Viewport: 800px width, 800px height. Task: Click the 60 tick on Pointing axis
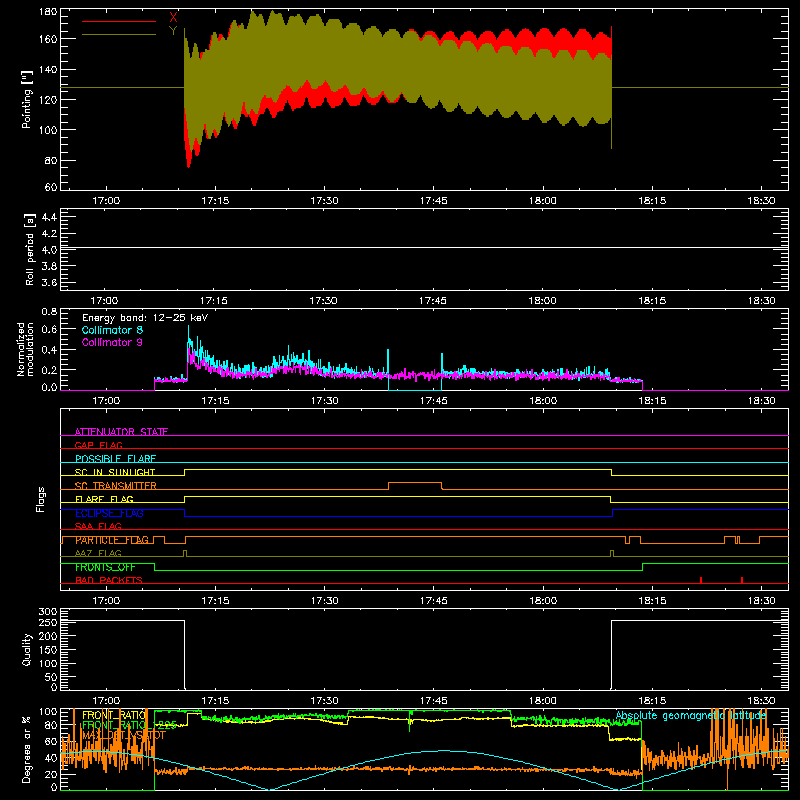pos(51,187)
